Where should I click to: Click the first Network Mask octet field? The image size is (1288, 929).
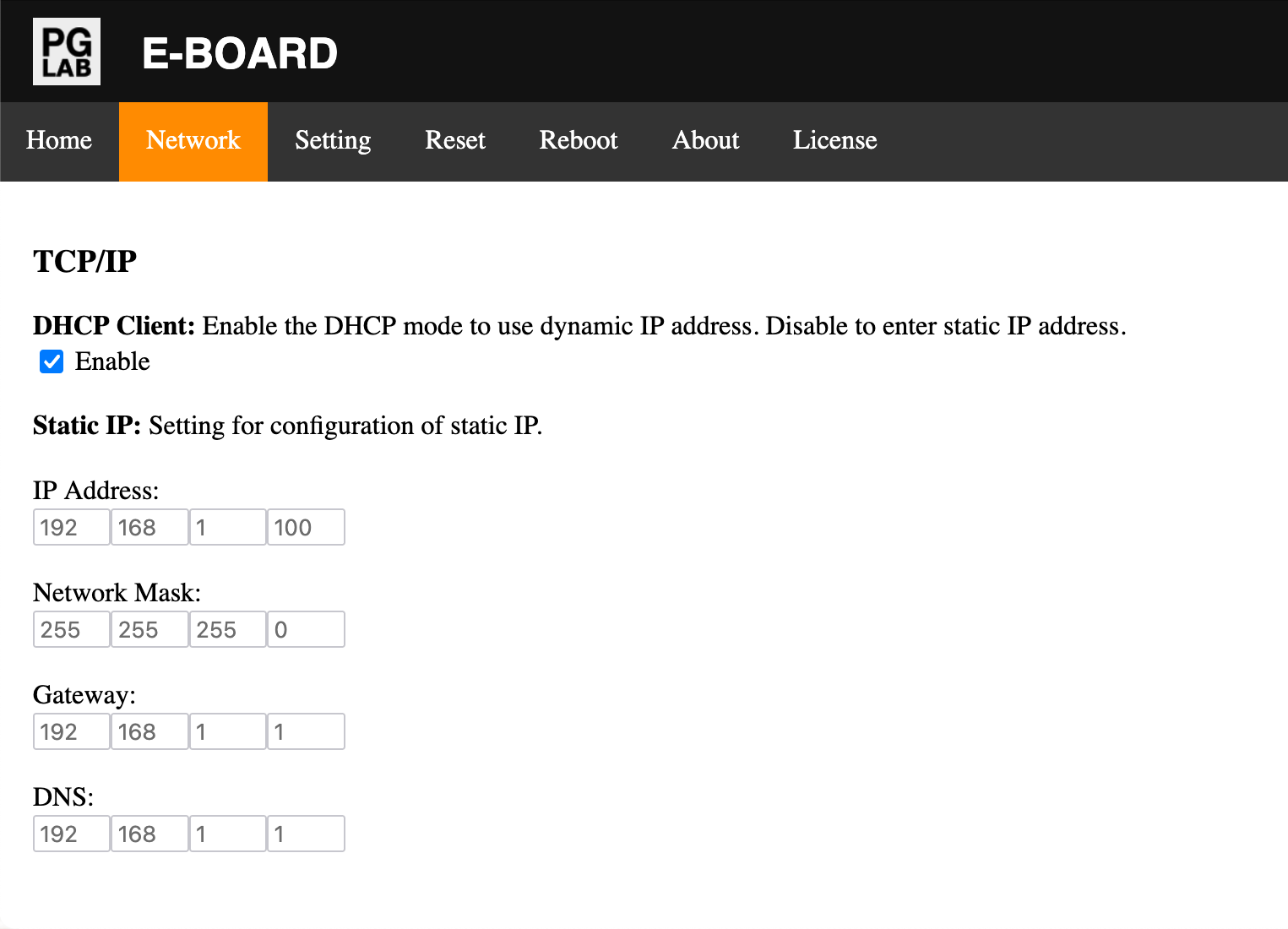(72, 630)
